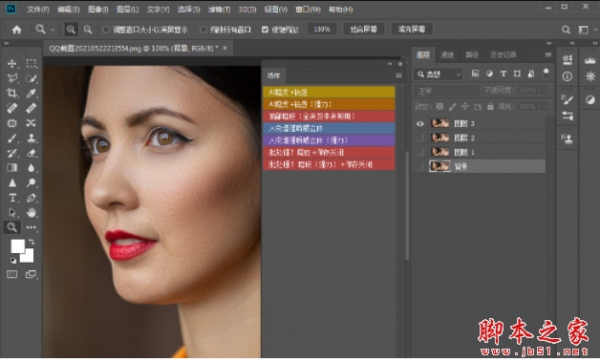Open the actions panel flyout menu

(x=398, y=75)
